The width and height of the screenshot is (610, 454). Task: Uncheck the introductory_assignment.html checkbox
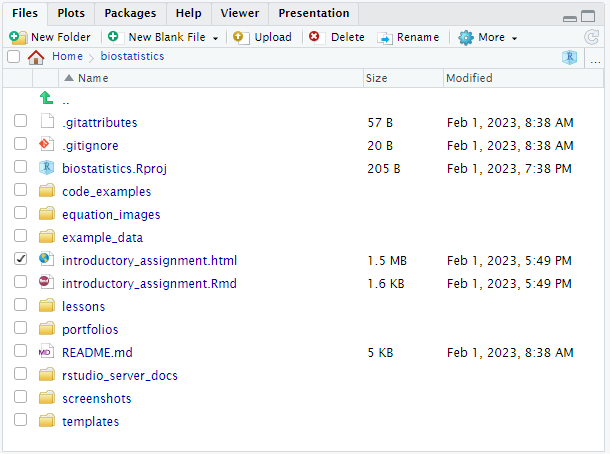[20, 259]
